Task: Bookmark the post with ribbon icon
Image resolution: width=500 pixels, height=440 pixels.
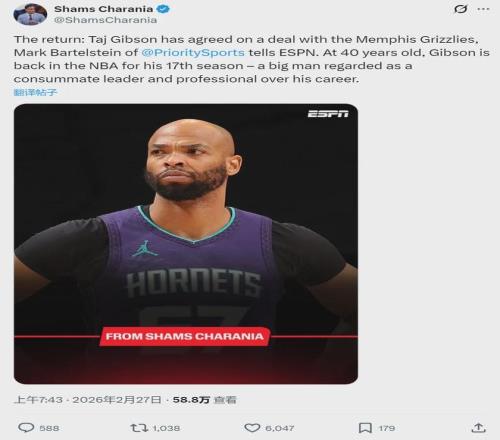Action: click(x=365, y=428)
